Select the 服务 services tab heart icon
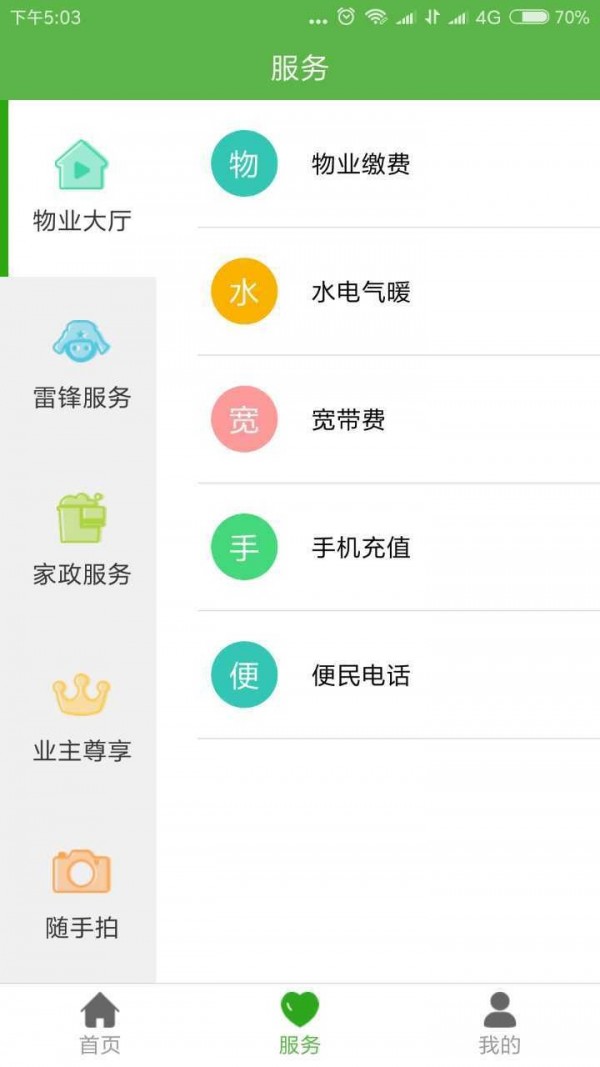This screenshot has height=1067, width=600. pyautogui.click(x=299, y=1014)
